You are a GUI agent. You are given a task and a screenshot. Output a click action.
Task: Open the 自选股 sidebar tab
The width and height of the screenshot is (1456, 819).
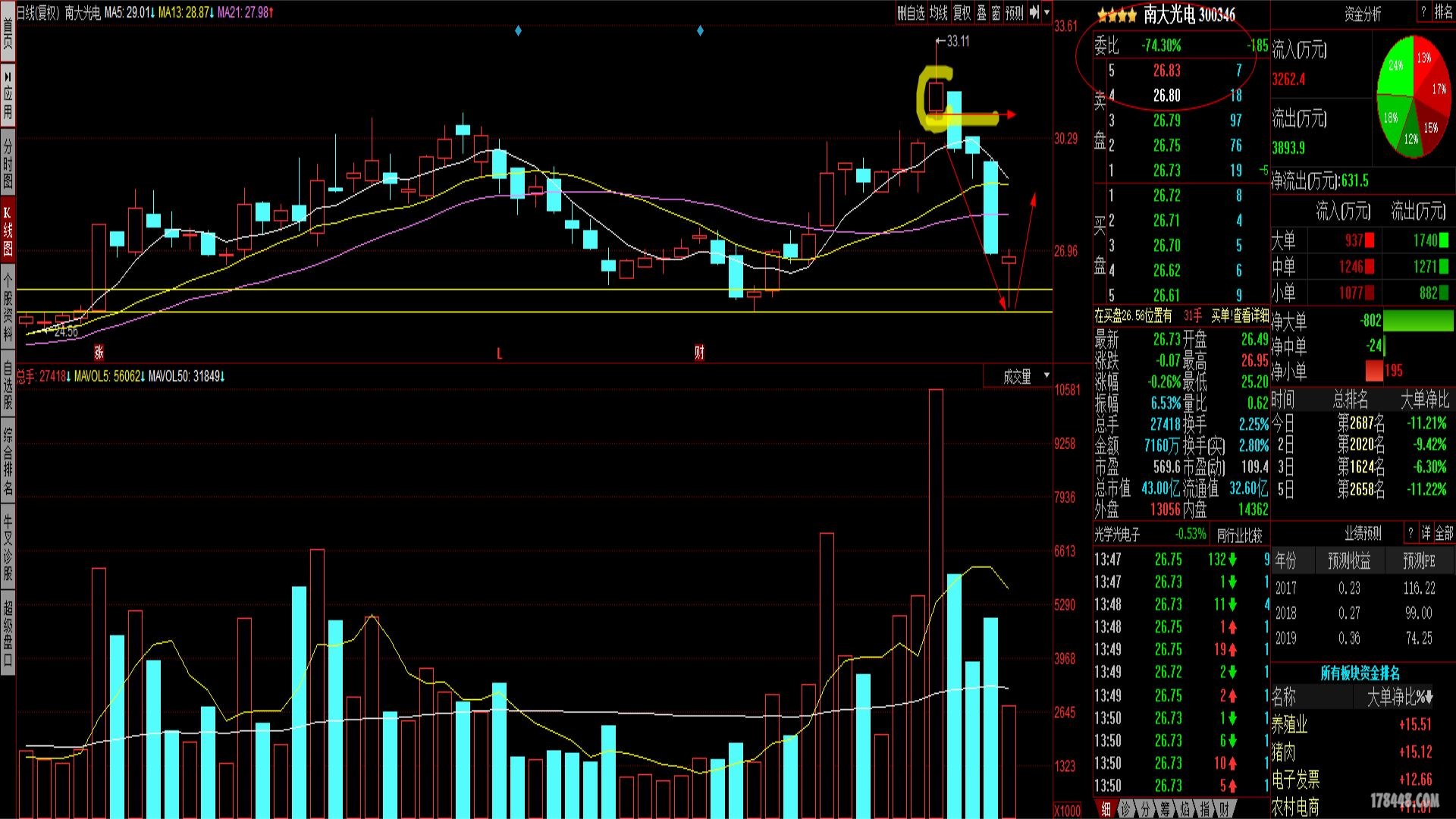8,384
